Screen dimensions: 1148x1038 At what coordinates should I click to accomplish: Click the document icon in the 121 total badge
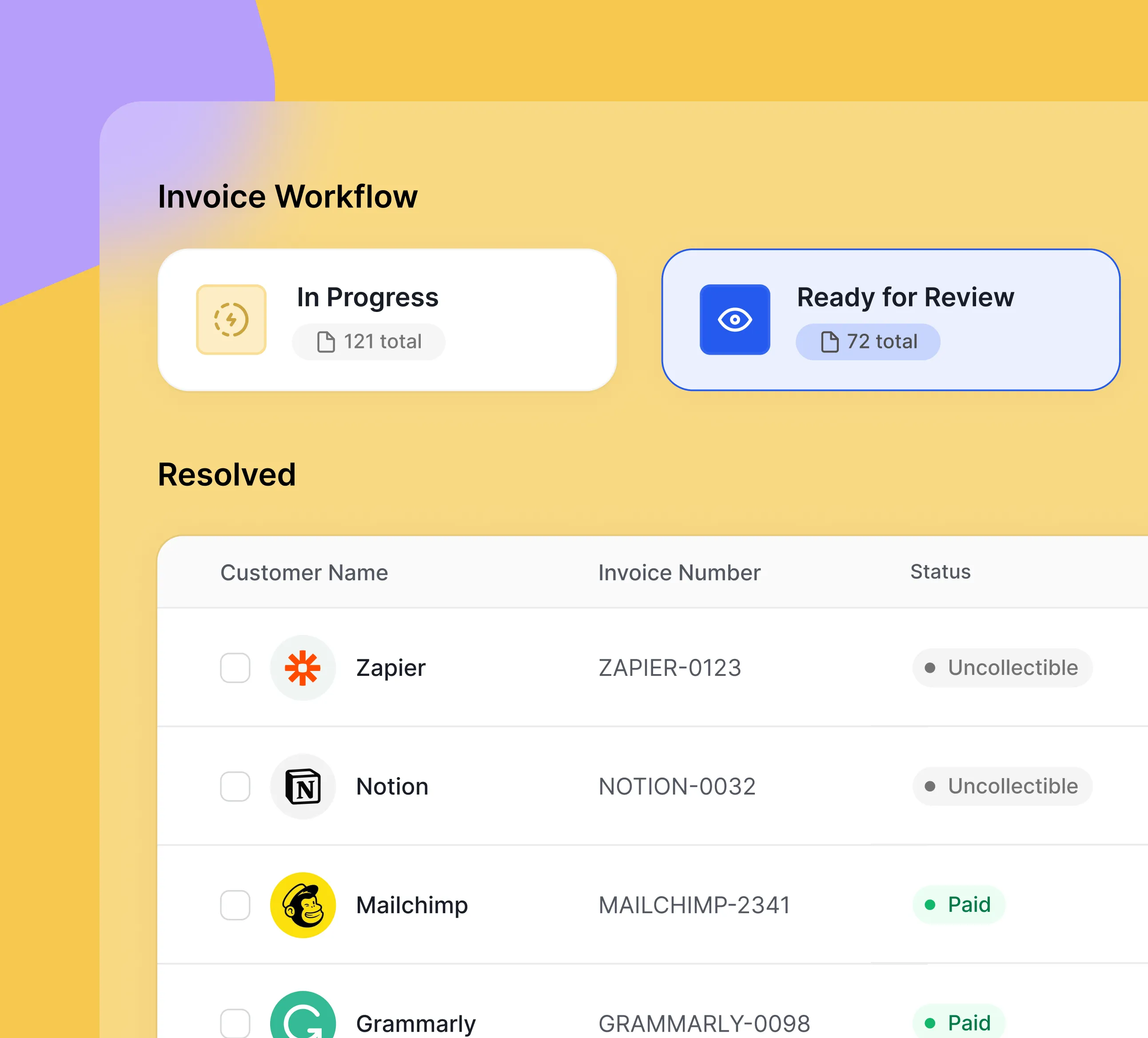[x=326, y=341]
